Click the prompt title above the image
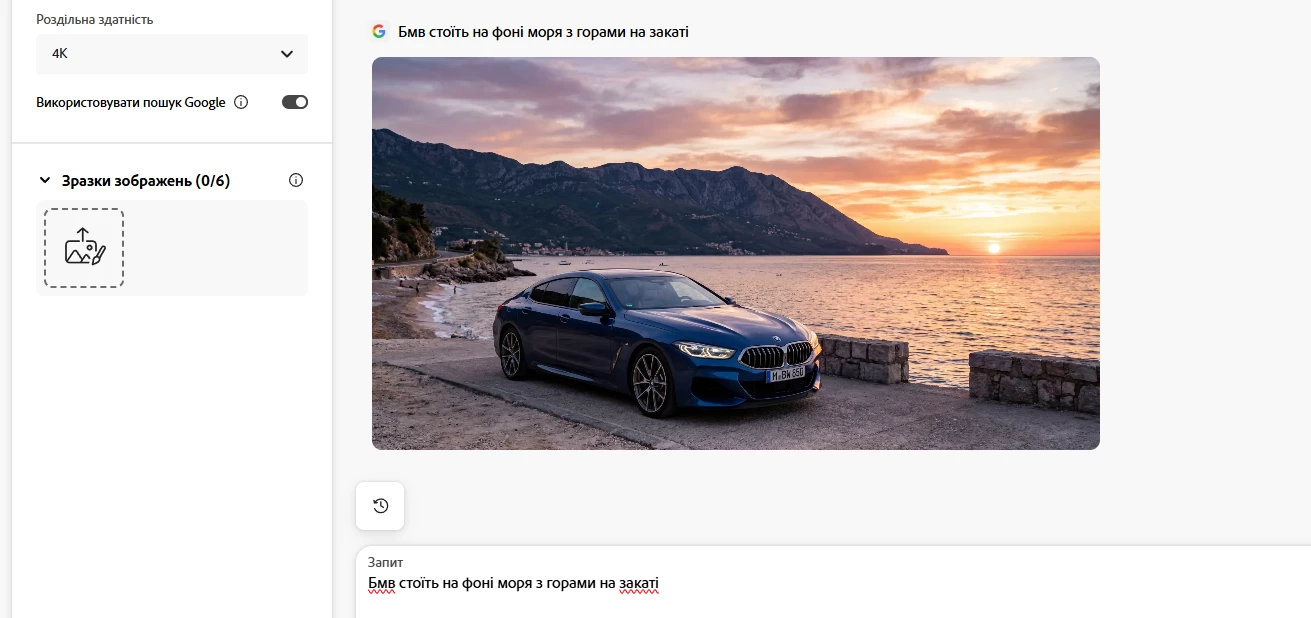 [x=543, y=32]
